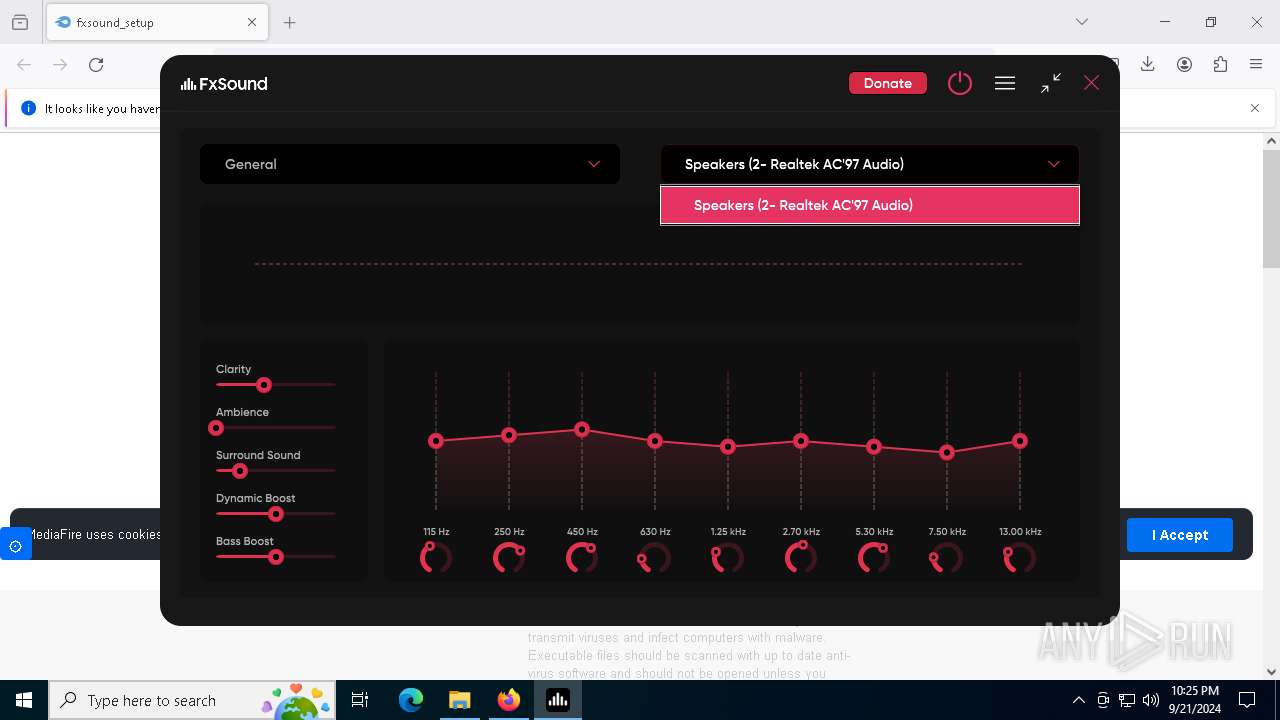Open Firefox View icon
The height and width of the screenshot is (720, 1280).
(x=20, y=22)
